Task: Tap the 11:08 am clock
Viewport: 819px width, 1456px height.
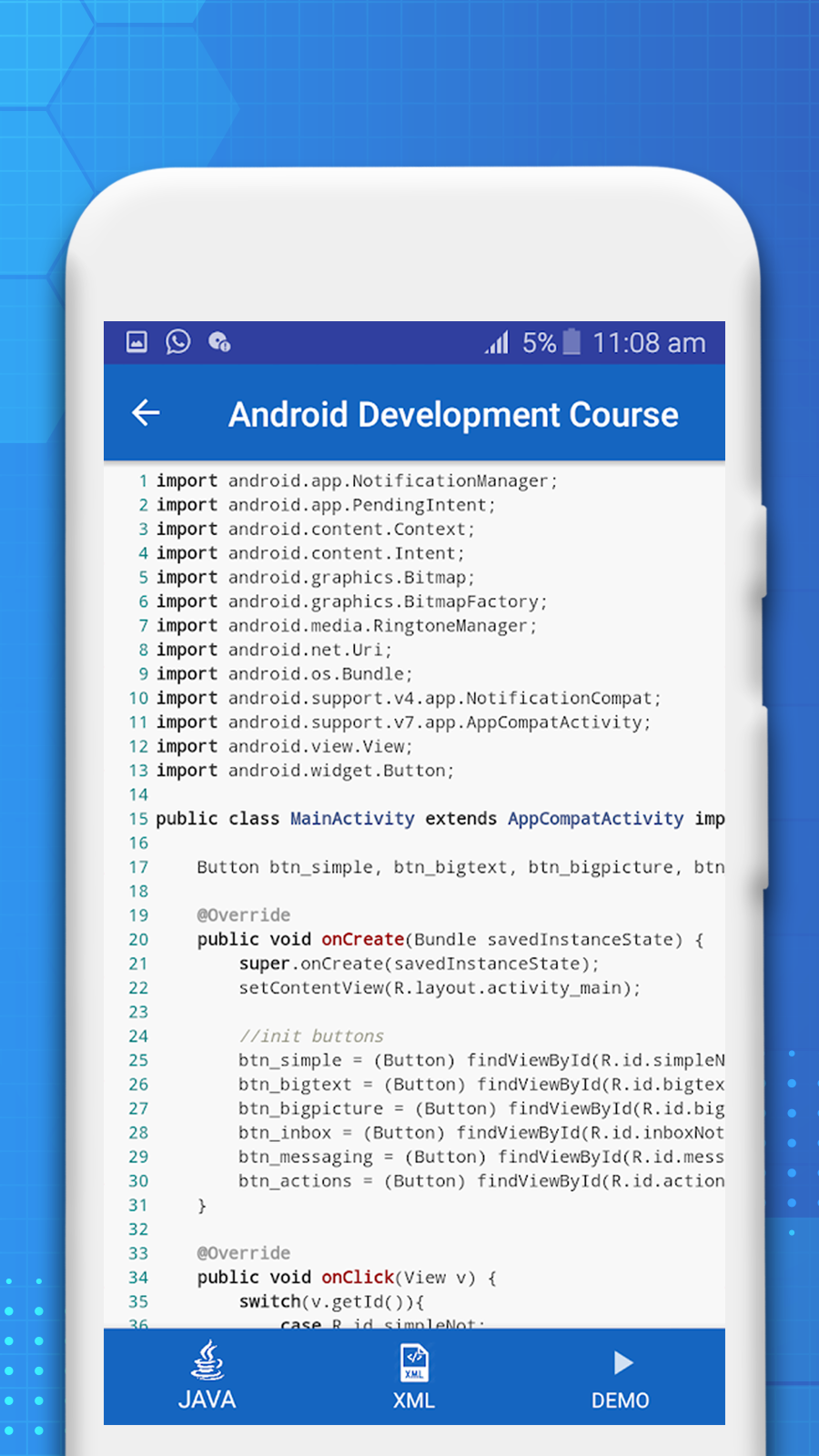Action: pyautogui.click(x=649, y=343)
